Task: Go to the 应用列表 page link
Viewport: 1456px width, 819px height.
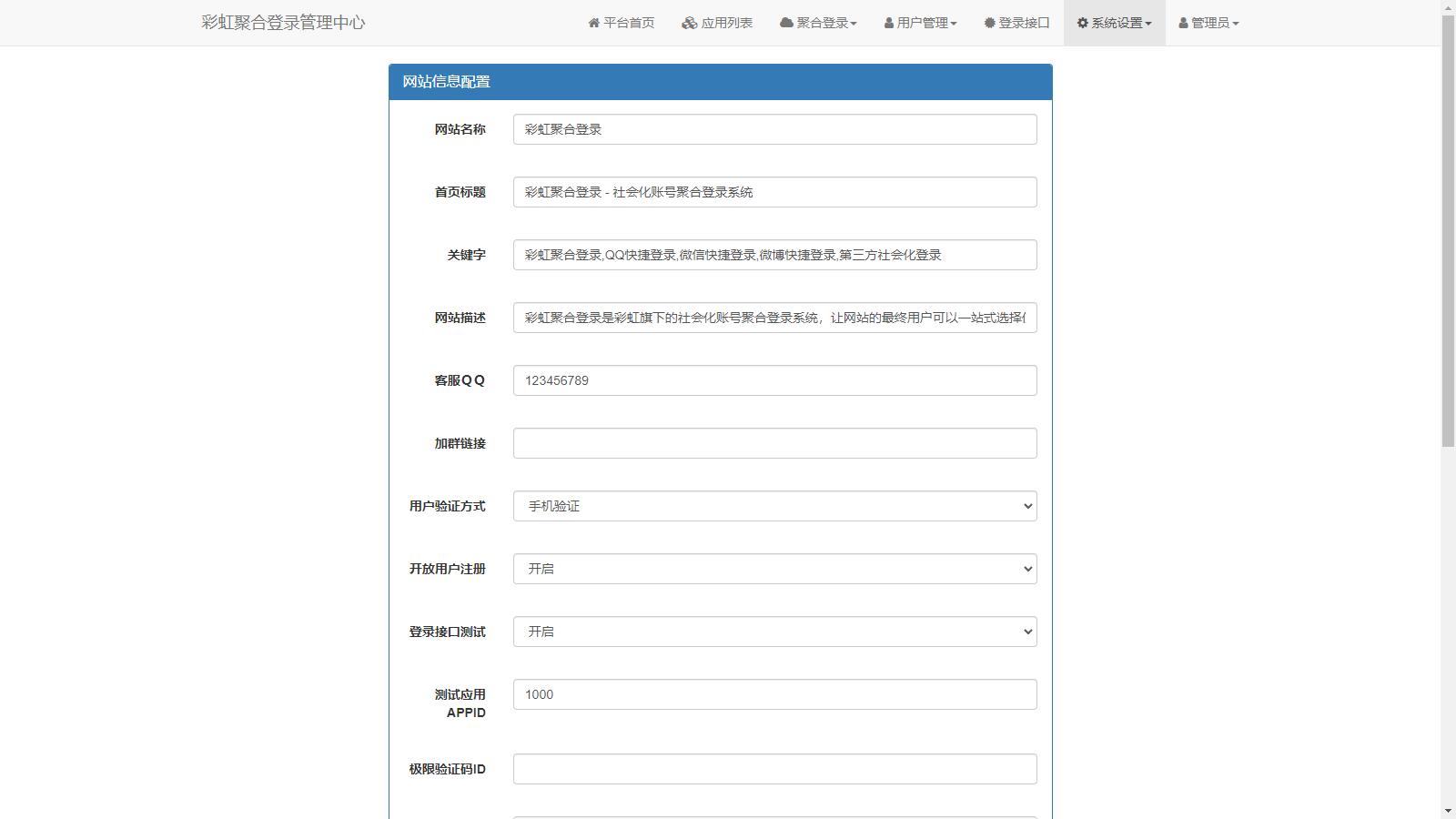Action: pyautogui.click(x=726, y=23)
